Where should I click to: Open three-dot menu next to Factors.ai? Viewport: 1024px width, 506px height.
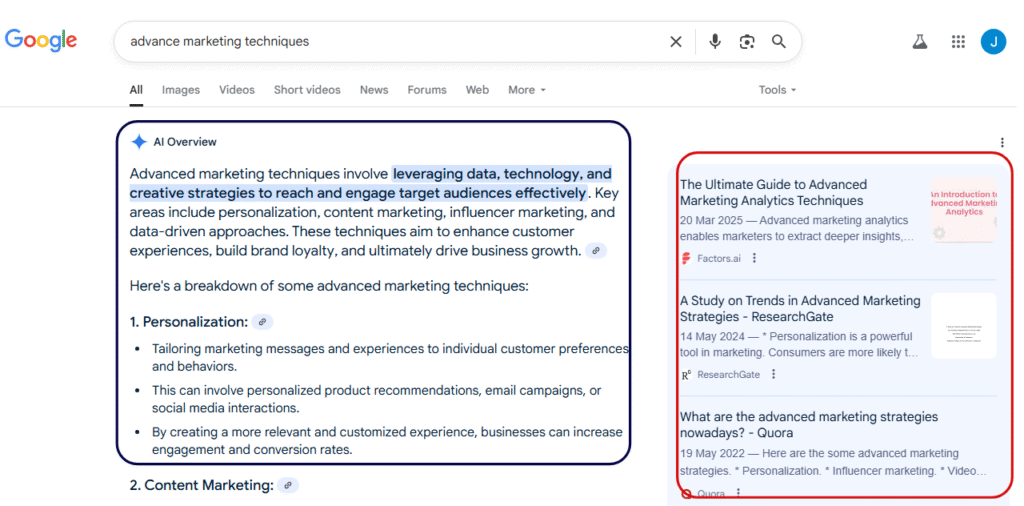click(754, 258)
